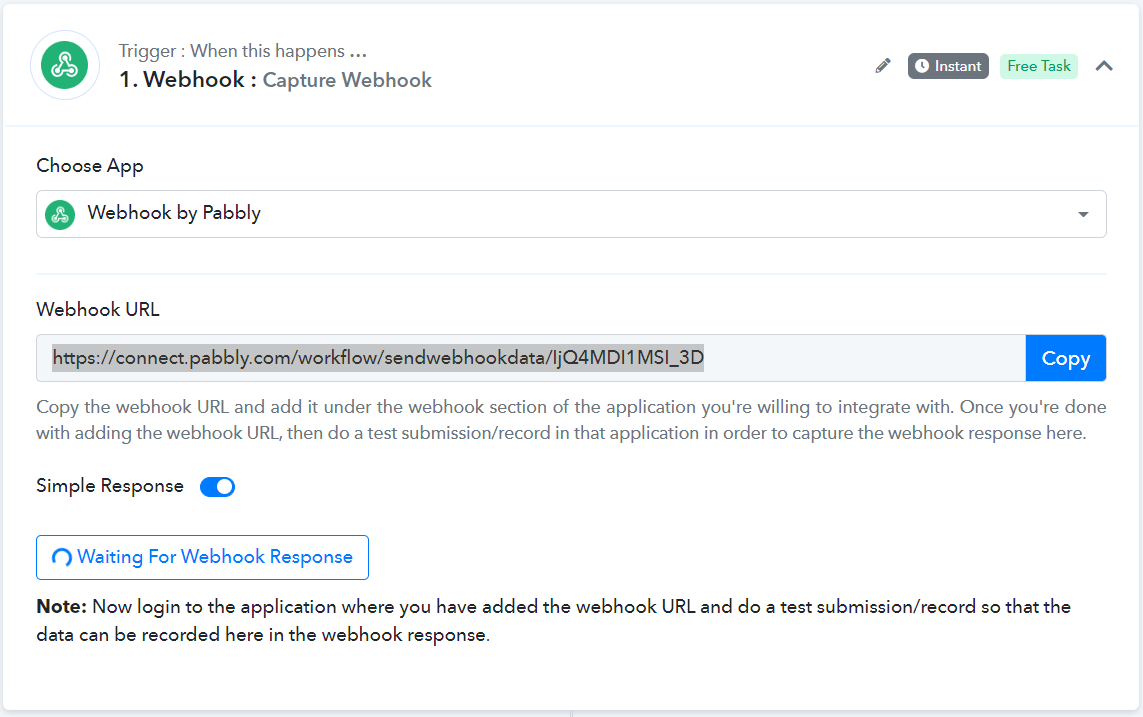This screenshot has height=717, width=1143.
Task: Open dropdown using the caret arrow
Action: pyautogui.click(x=1083, y=215)
